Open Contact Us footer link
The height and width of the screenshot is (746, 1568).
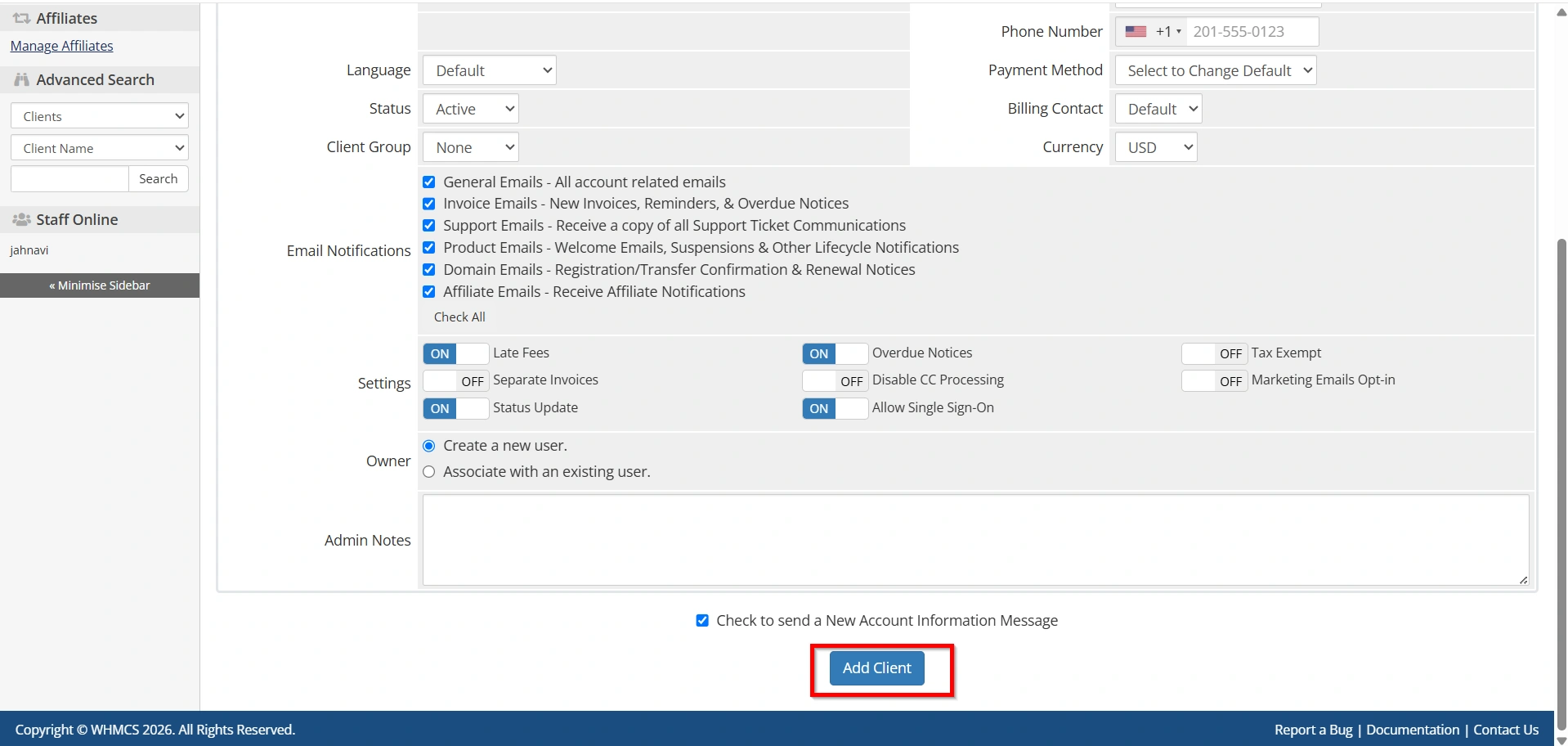tap(1506, 730)
